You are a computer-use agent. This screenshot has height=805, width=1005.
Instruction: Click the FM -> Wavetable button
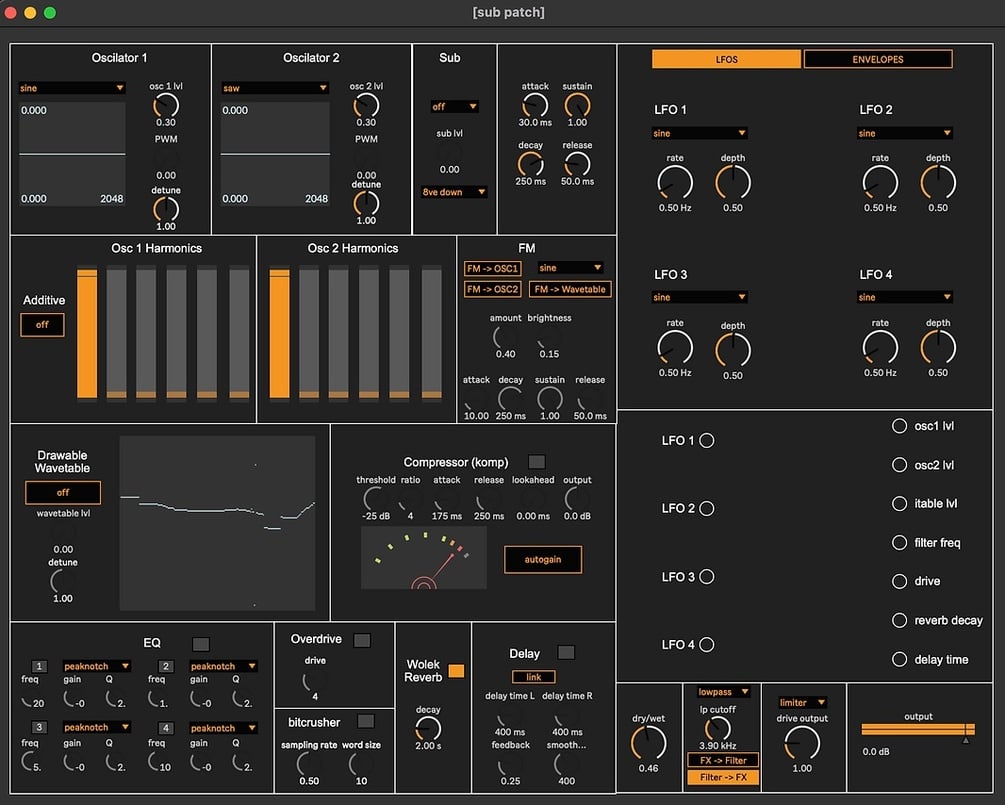click(x=570, y=289)
